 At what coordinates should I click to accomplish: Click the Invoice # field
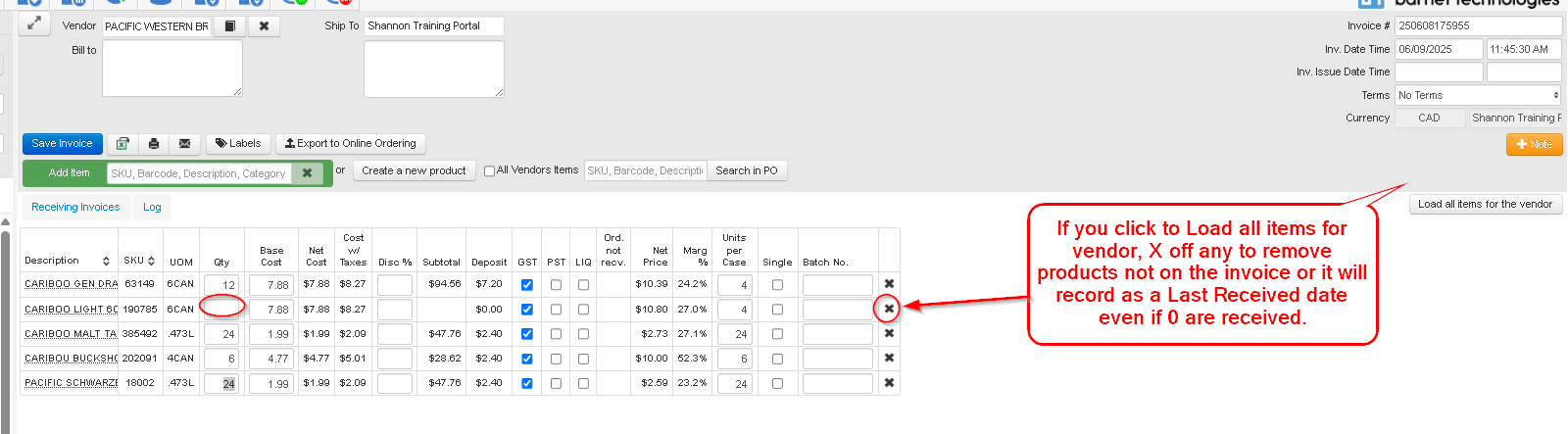pos(1478,25)
